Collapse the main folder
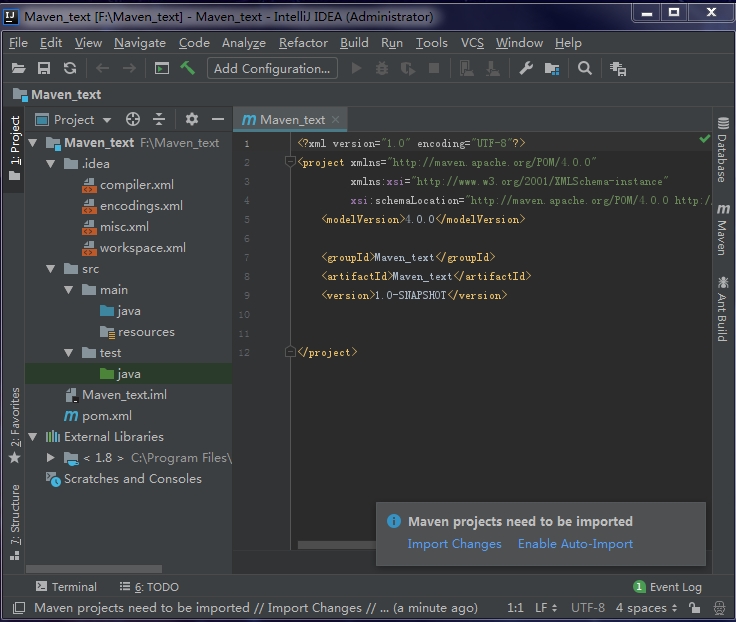 coord(69,290)
